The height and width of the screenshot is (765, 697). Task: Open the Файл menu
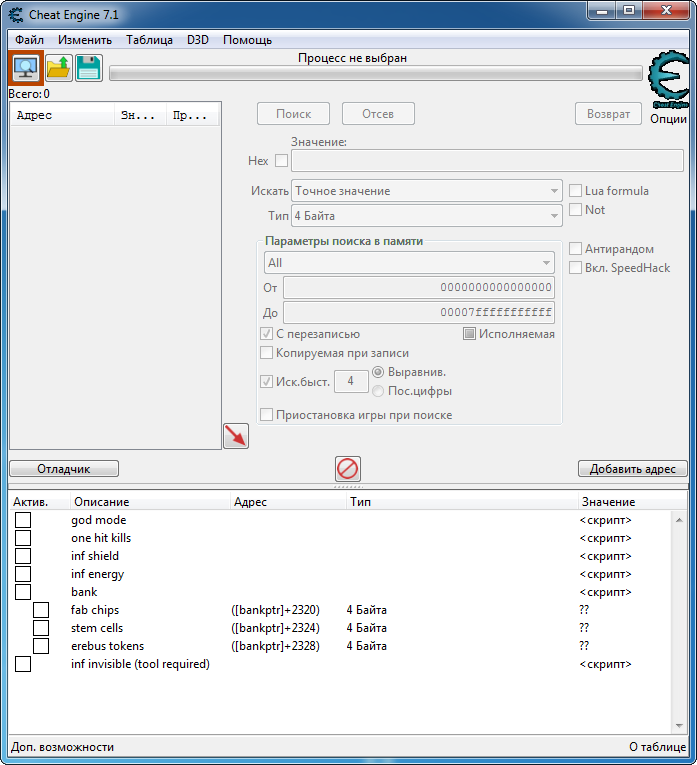(29, 40)
